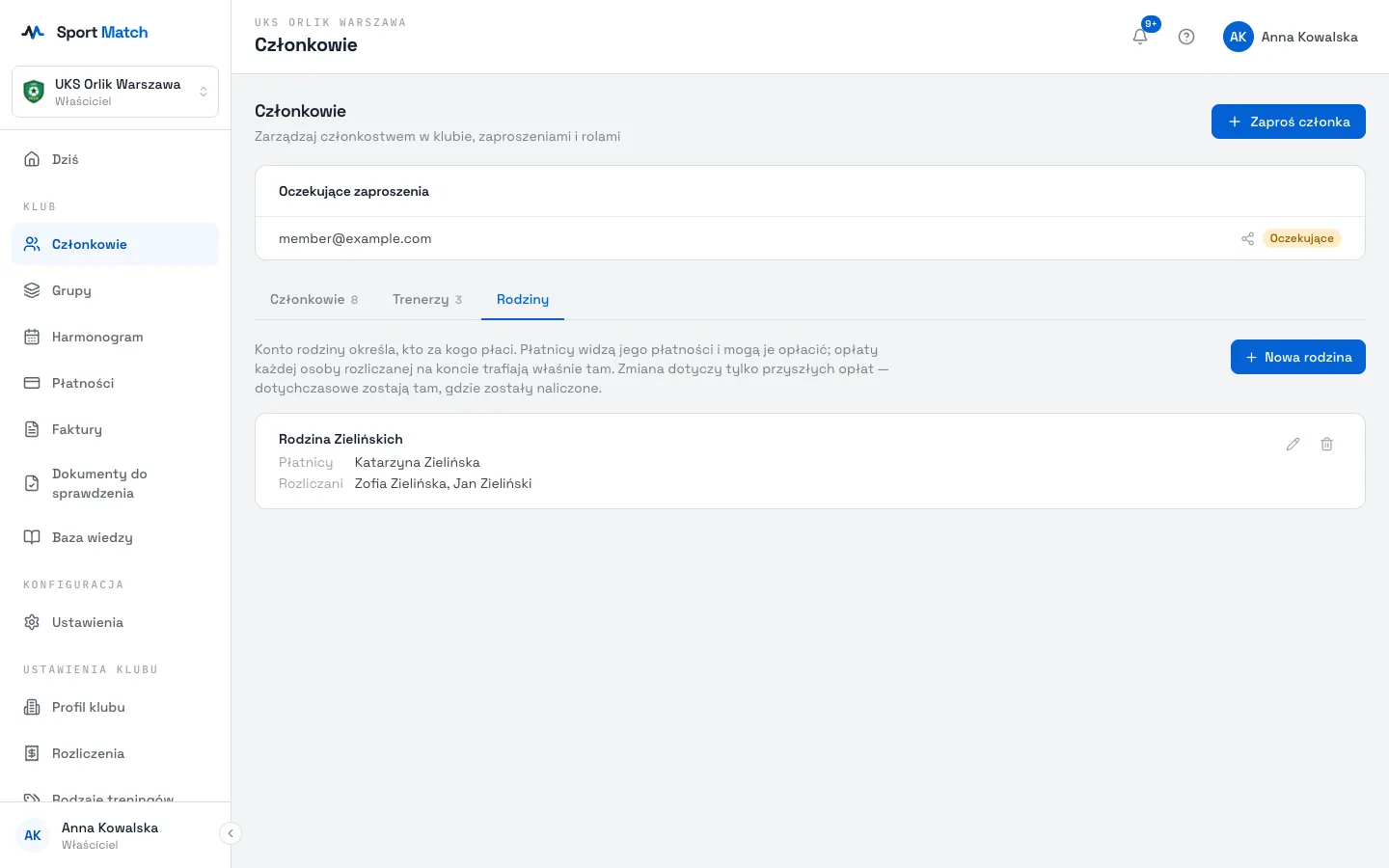1389x868 pixels.
Task: Open Dokumenty do sprawdzenia
Action: pyautogui.click(x=115, y=483)
